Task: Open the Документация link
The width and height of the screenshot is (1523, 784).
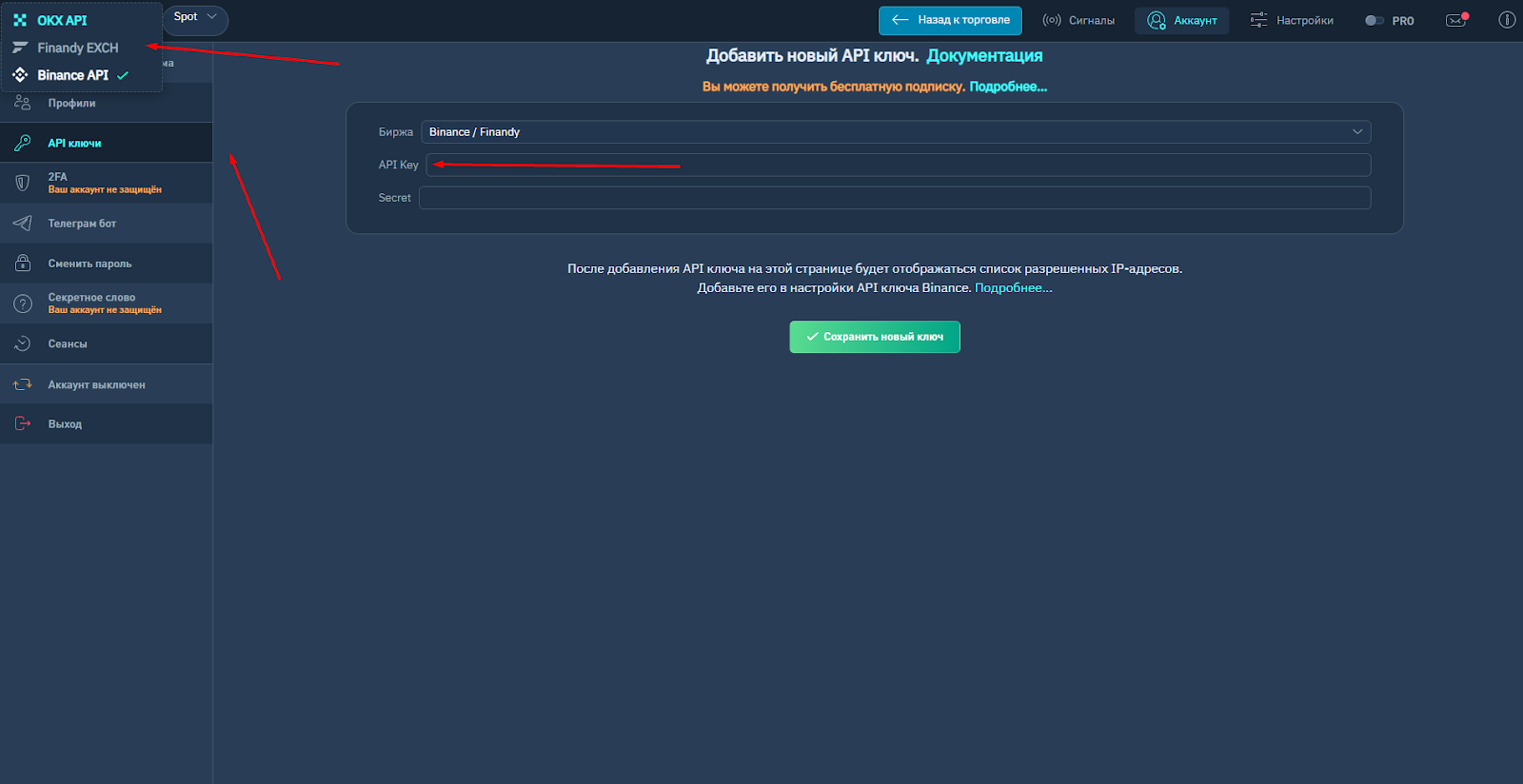Action: click(x=984, y=56)
